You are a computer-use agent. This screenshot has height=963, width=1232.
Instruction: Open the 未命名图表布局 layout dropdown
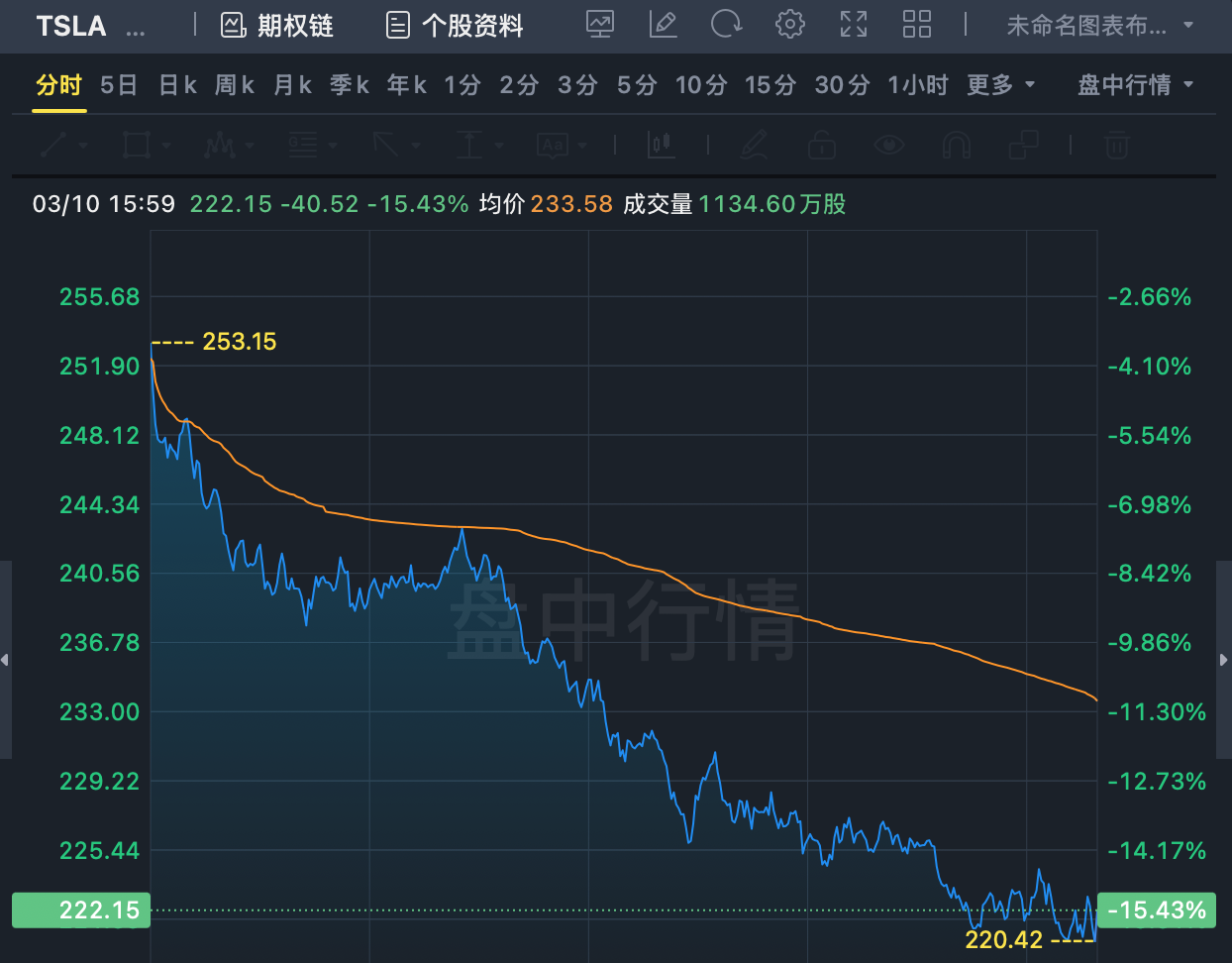pyautogui.click(x=1099, y=26)
